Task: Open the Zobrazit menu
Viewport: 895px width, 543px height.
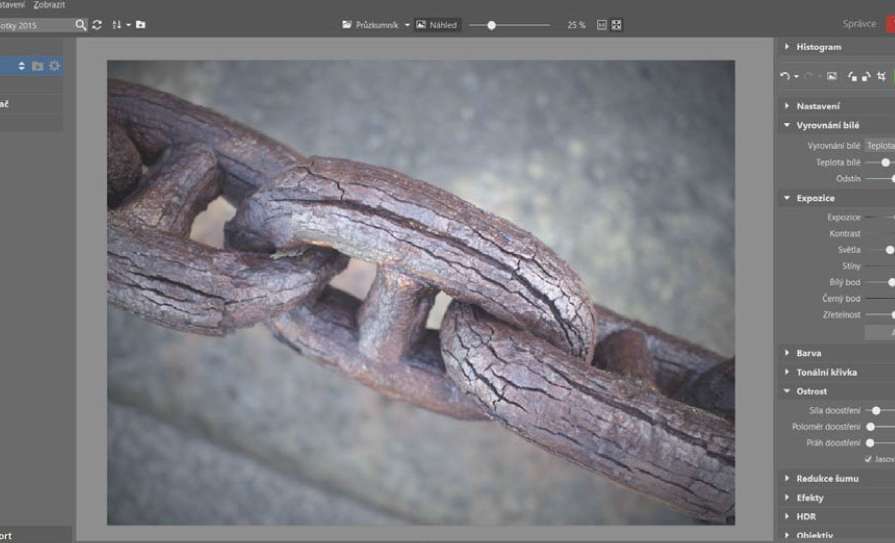Action: (x=49, y=5)
